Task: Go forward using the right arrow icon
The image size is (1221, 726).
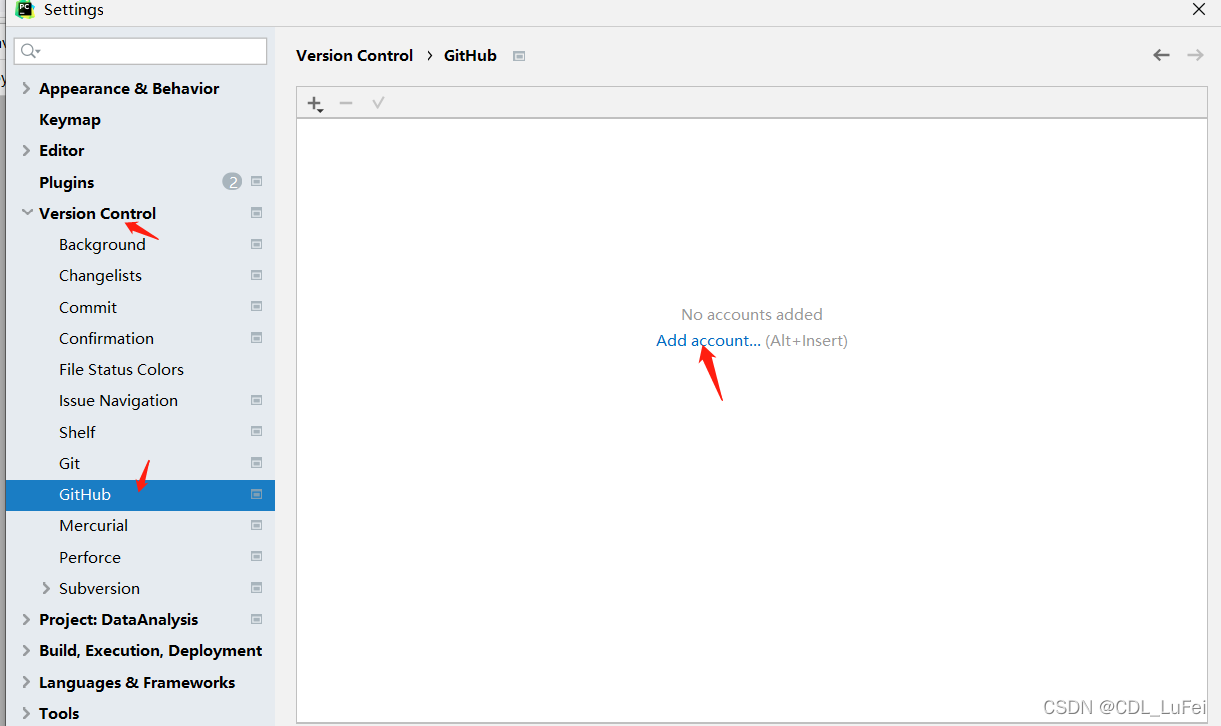Action: pos(1195,55)
